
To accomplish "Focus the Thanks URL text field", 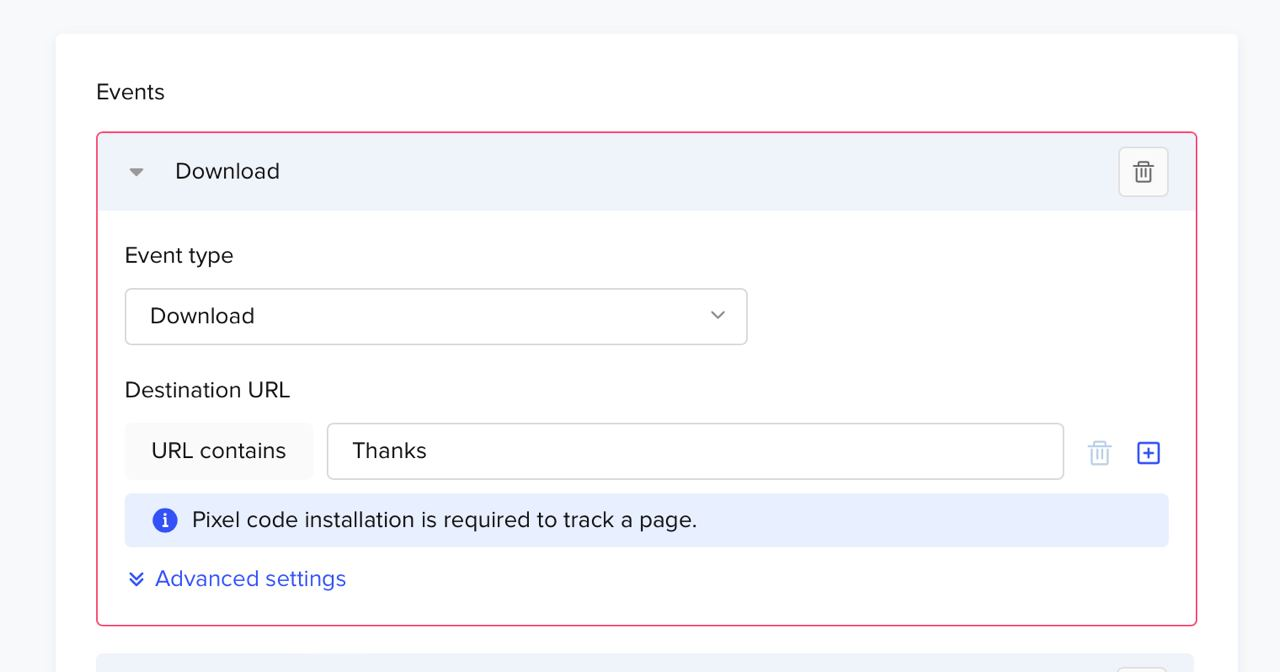I will pyautogui.click(x=695, y=451).
